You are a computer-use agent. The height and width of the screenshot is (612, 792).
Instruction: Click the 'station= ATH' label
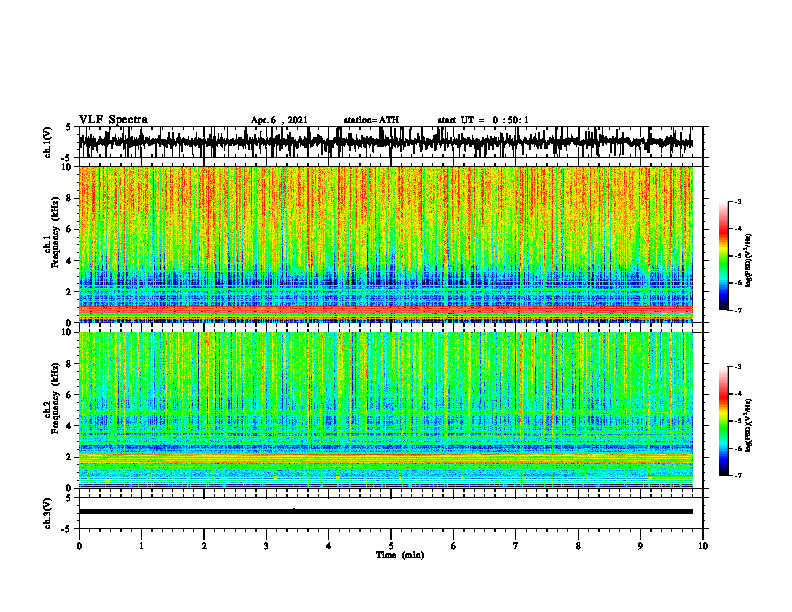tap(371, 120)
